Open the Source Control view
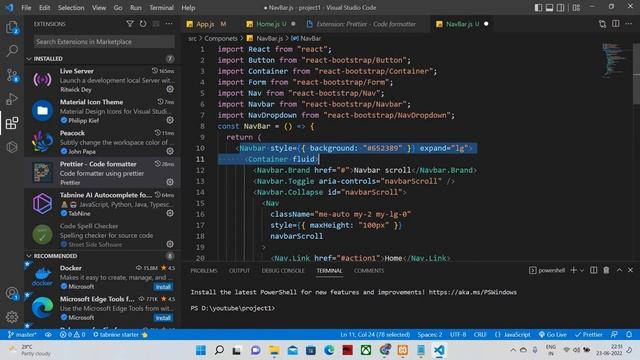This screenshot has width=640, height=360. pos(12,76)
